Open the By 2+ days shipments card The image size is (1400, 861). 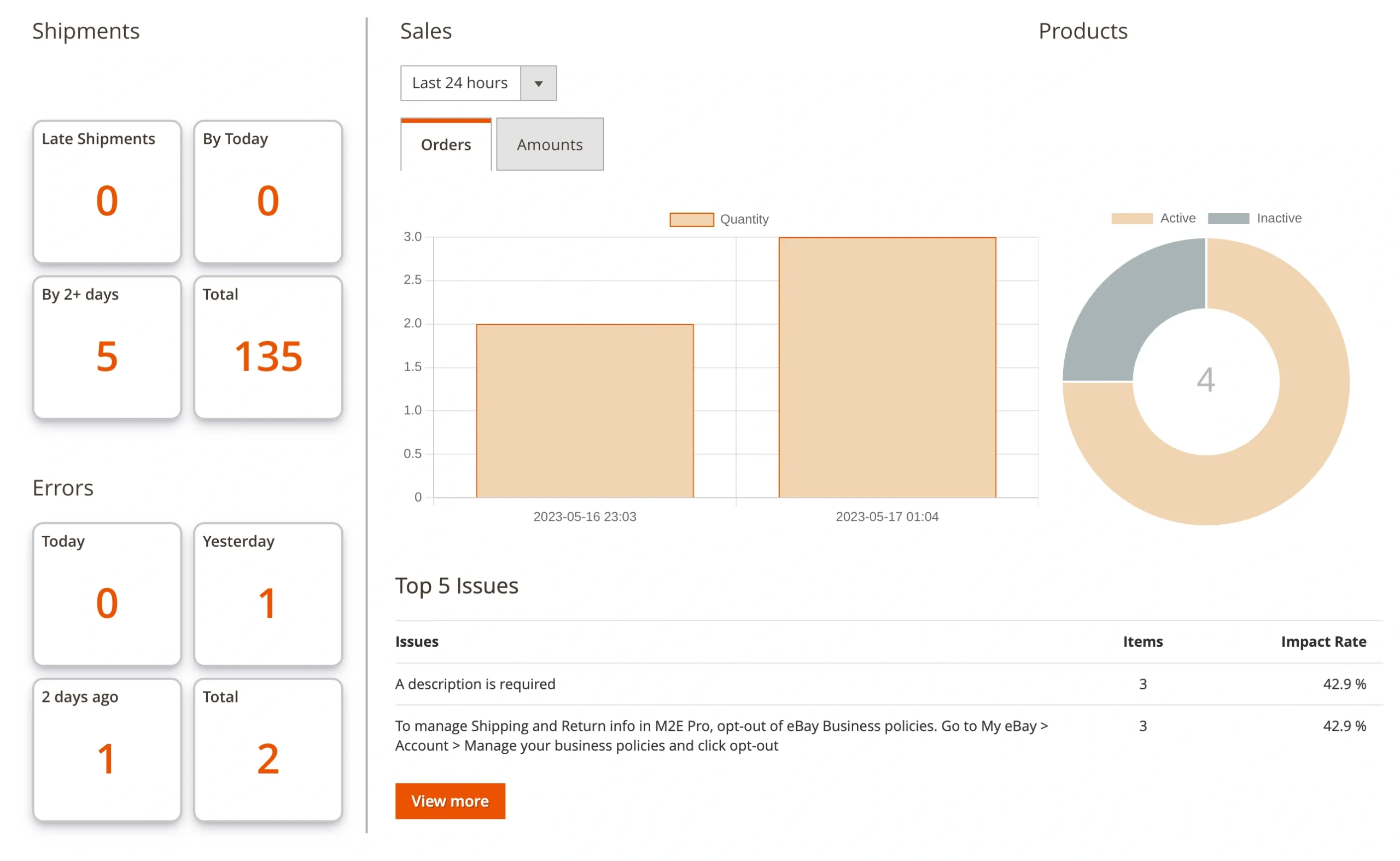point(107,347)
